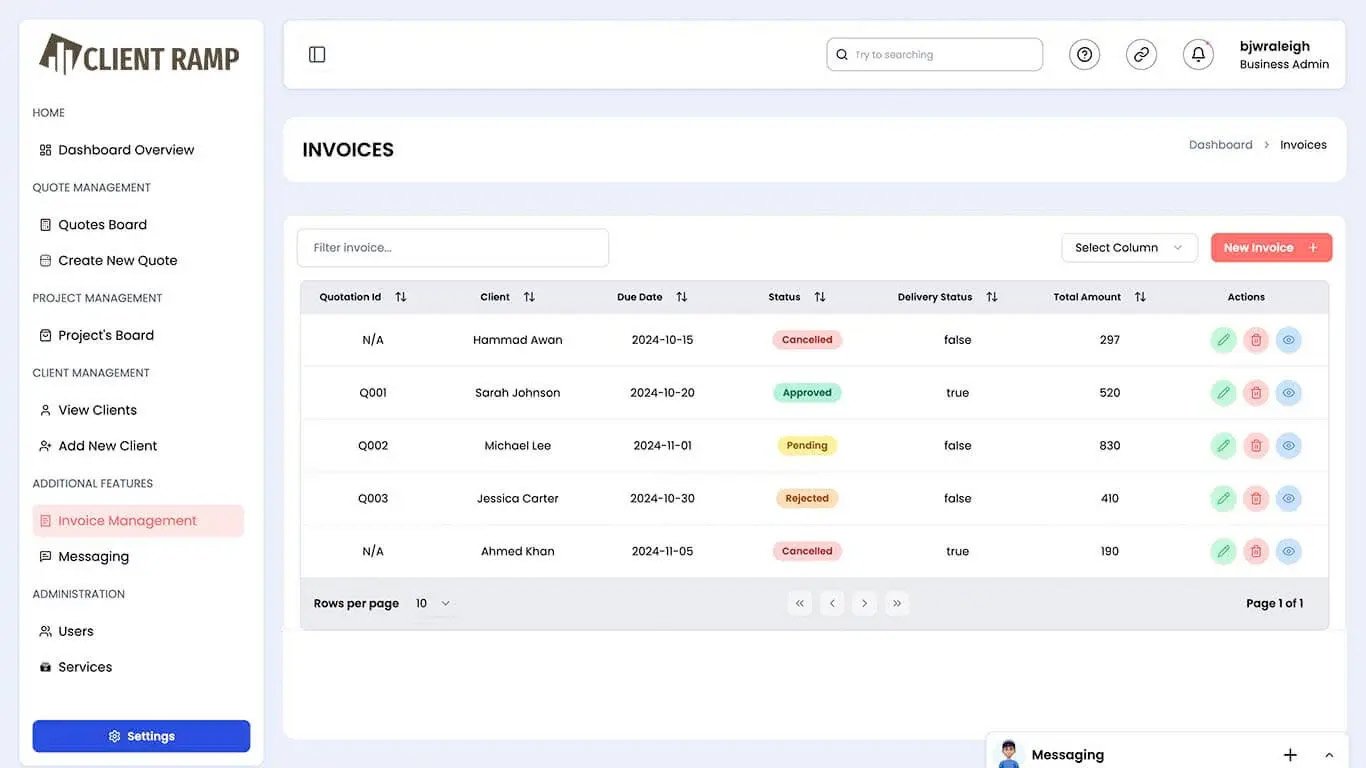View Michael Lee's invoice details

coord(1289,446)
